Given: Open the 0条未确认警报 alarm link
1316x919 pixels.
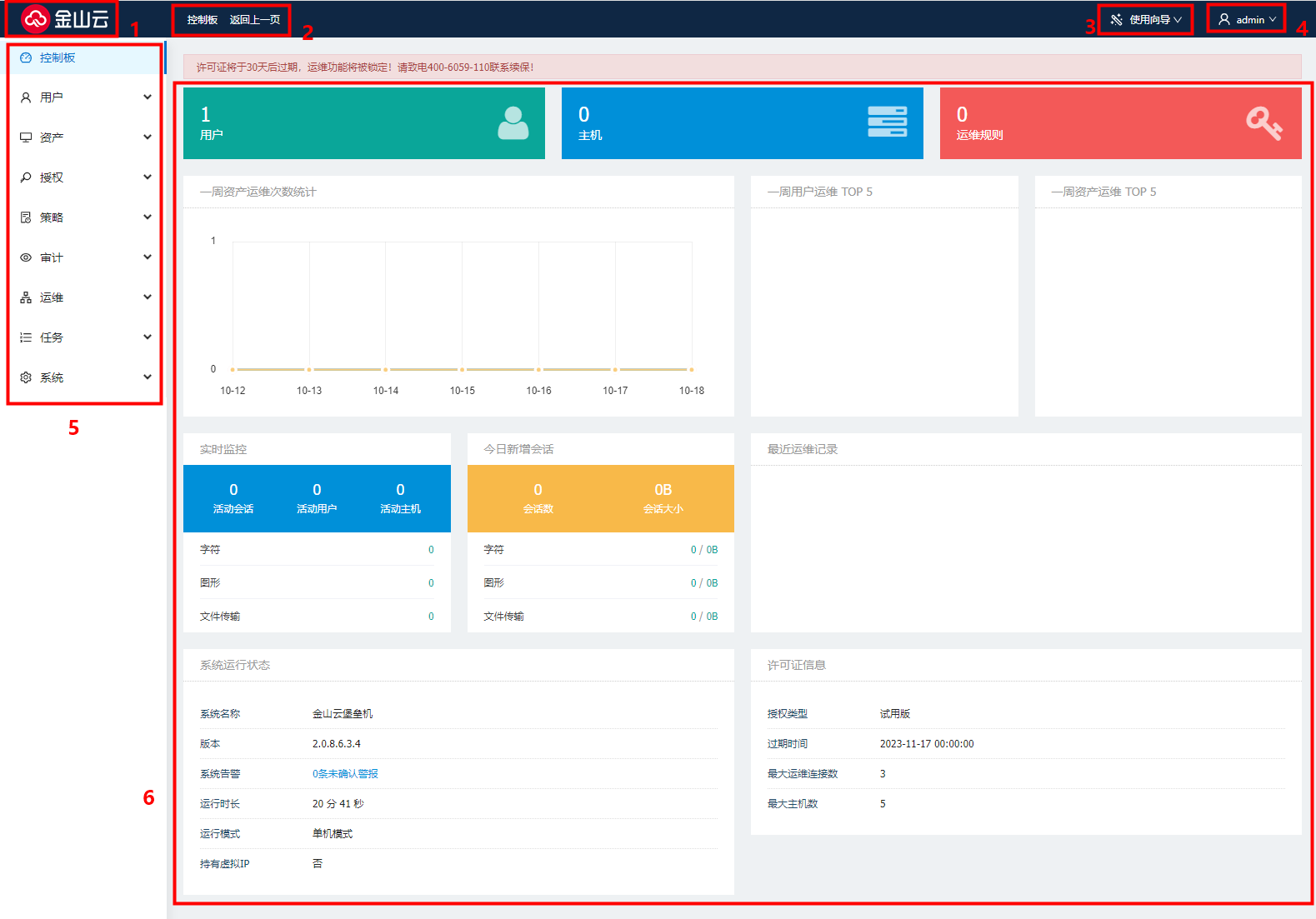Looking at the screenshot, I should click(345, 774).
